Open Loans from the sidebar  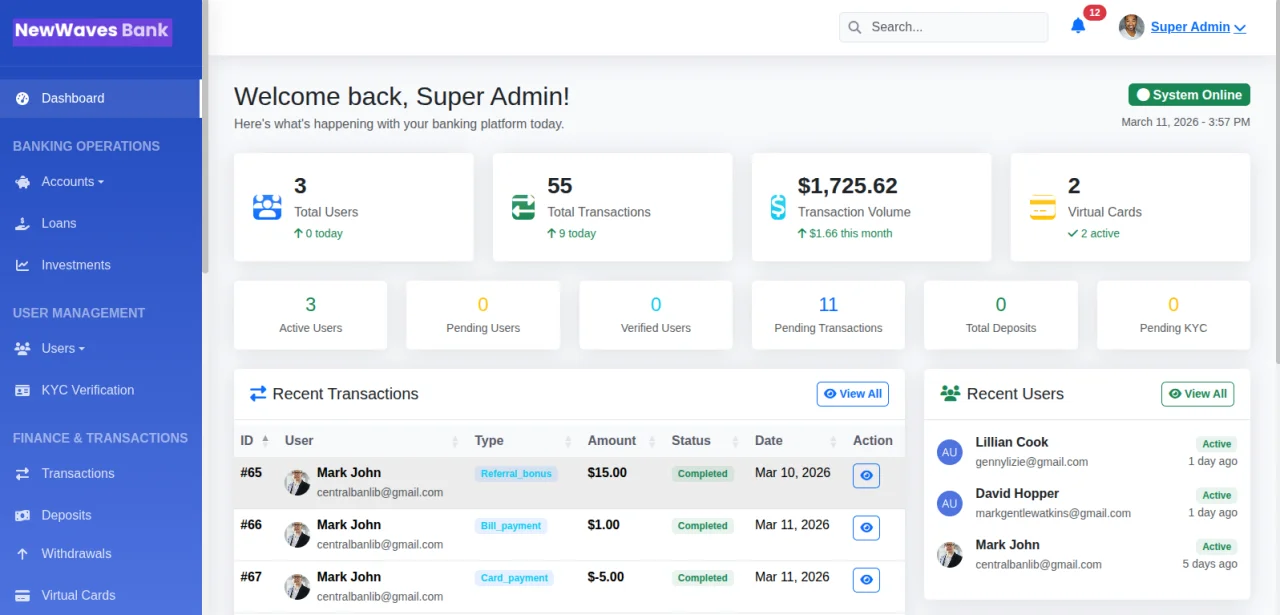coord(100,224)
